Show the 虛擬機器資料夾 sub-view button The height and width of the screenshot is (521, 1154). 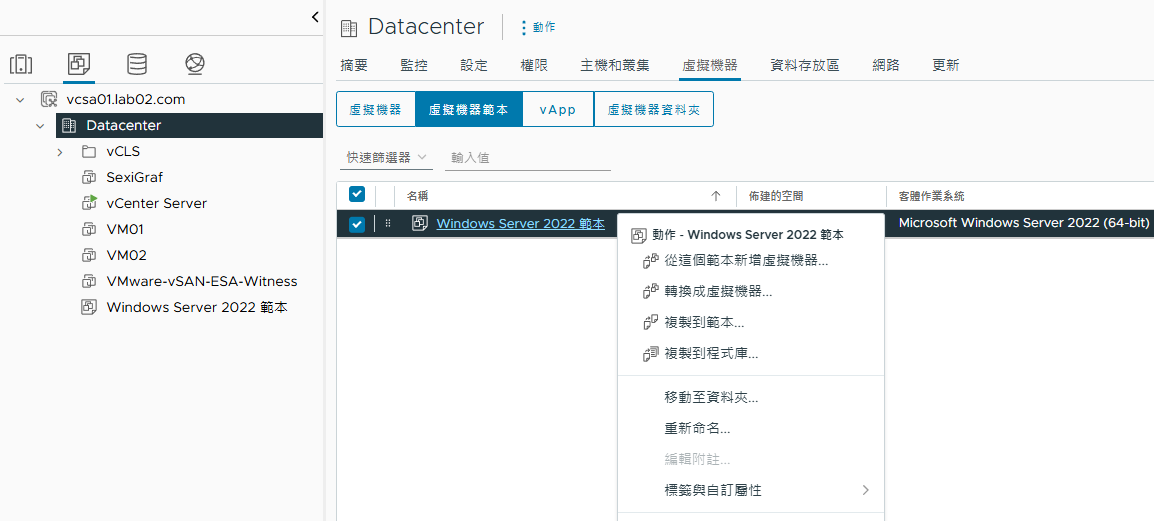pos(654,110)
